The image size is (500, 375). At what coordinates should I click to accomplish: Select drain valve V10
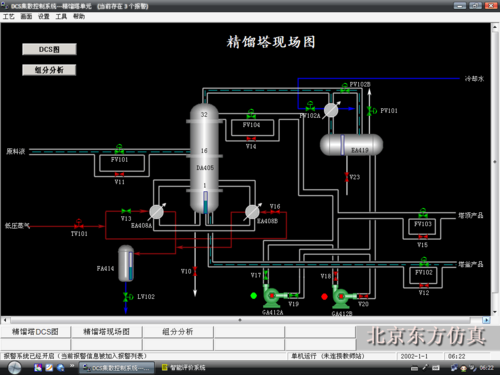[x=195, y=271]
